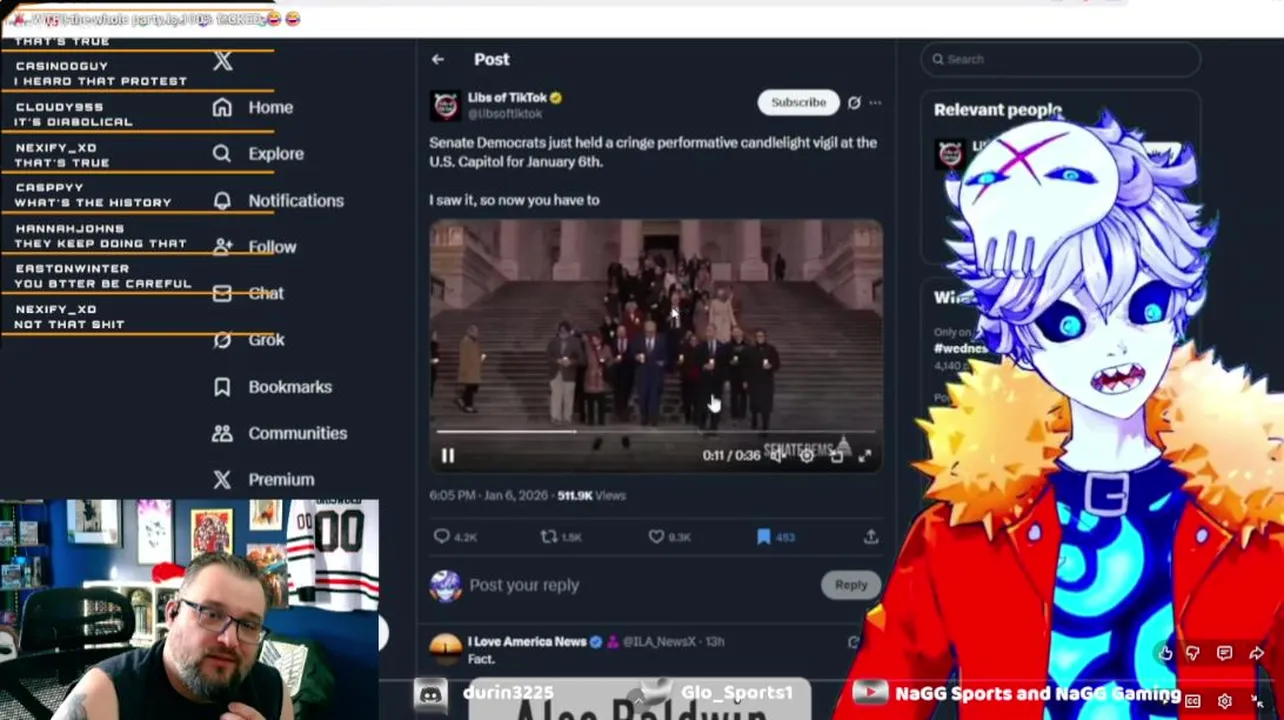Click the I Love America News name
Screen dimensions: 1284x720
(527, 642)
